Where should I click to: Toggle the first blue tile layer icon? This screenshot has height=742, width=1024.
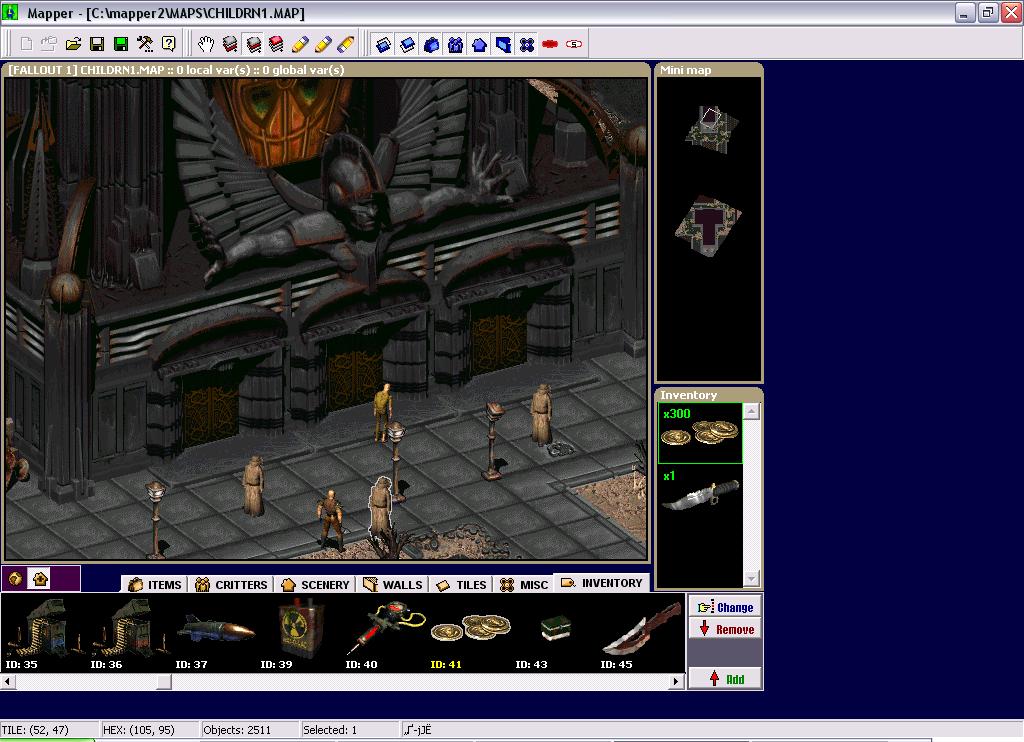(383, 44)
